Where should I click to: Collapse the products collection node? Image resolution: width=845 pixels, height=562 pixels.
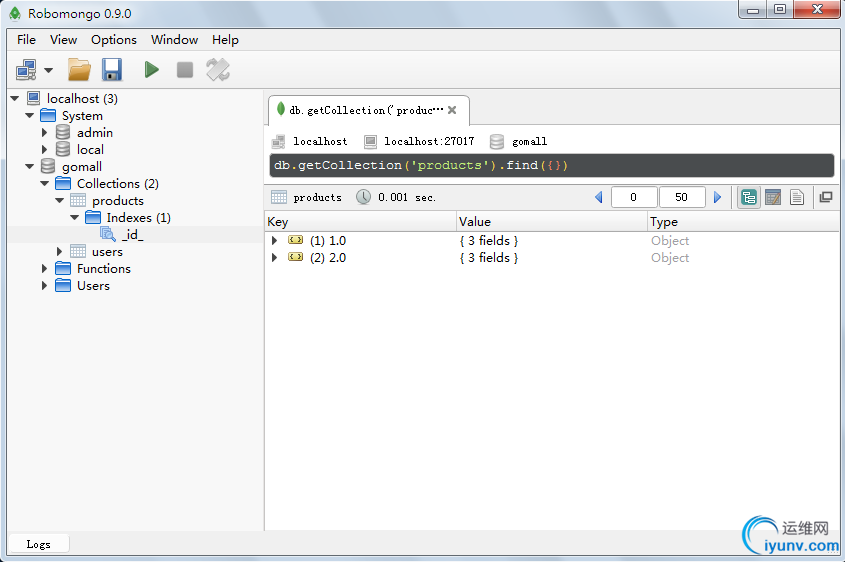coord(60,200)
